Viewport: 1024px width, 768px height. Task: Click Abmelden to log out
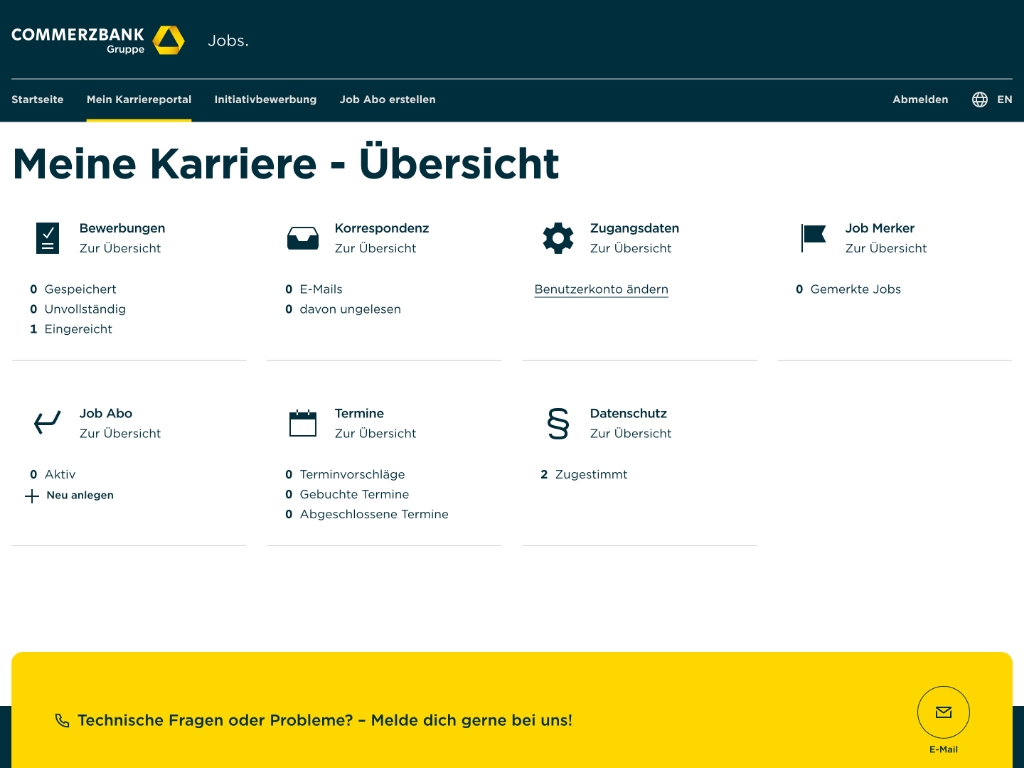point(920,99)
